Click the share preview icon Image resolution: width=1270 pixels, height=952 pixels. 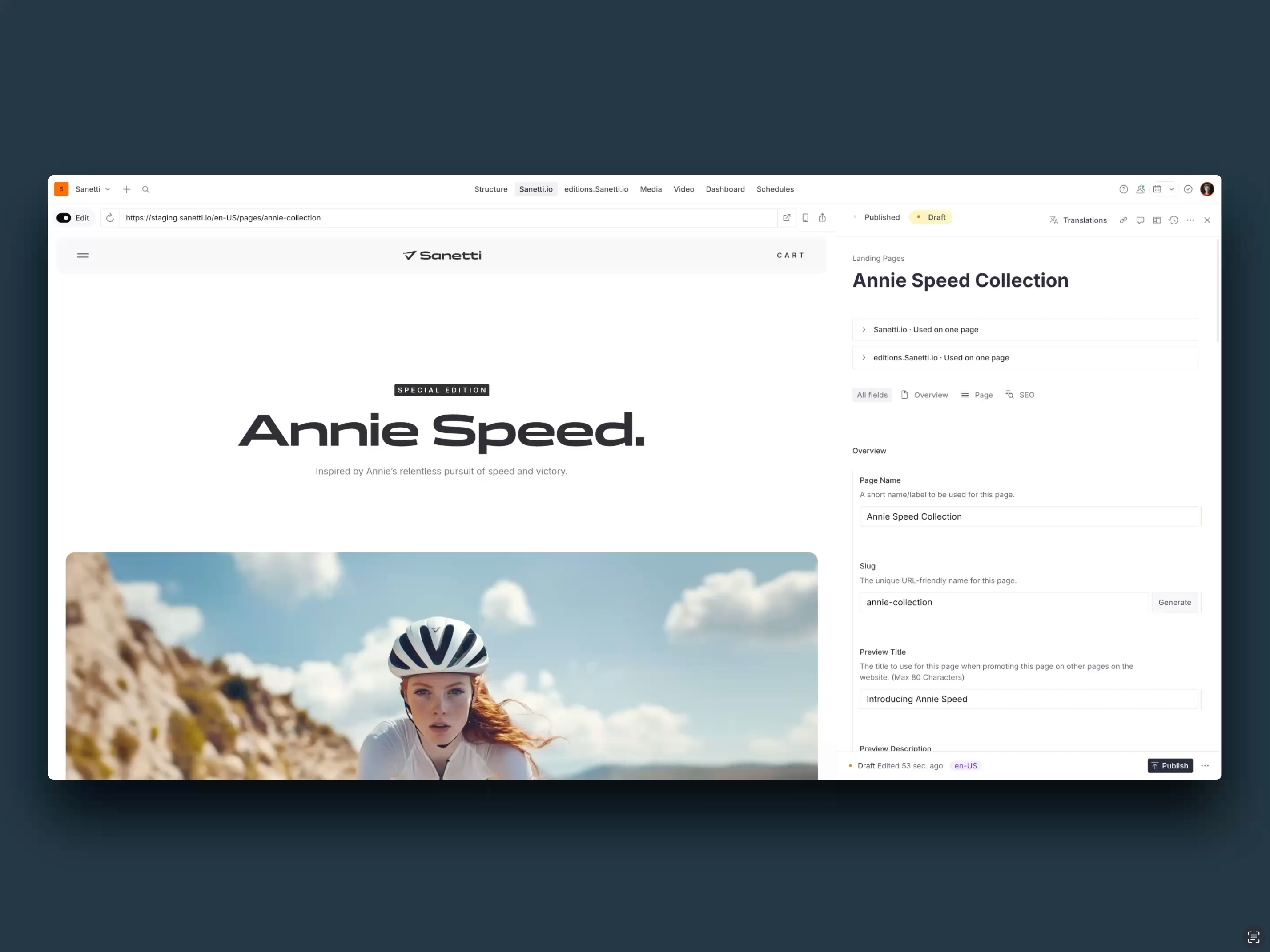coord(822,218)
